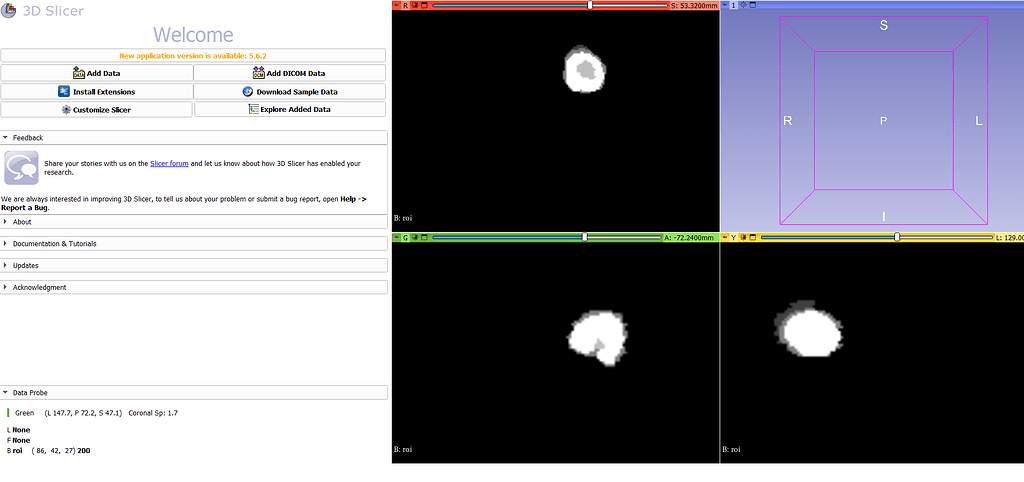Click Download Sample Data button

tap(289, 91)
